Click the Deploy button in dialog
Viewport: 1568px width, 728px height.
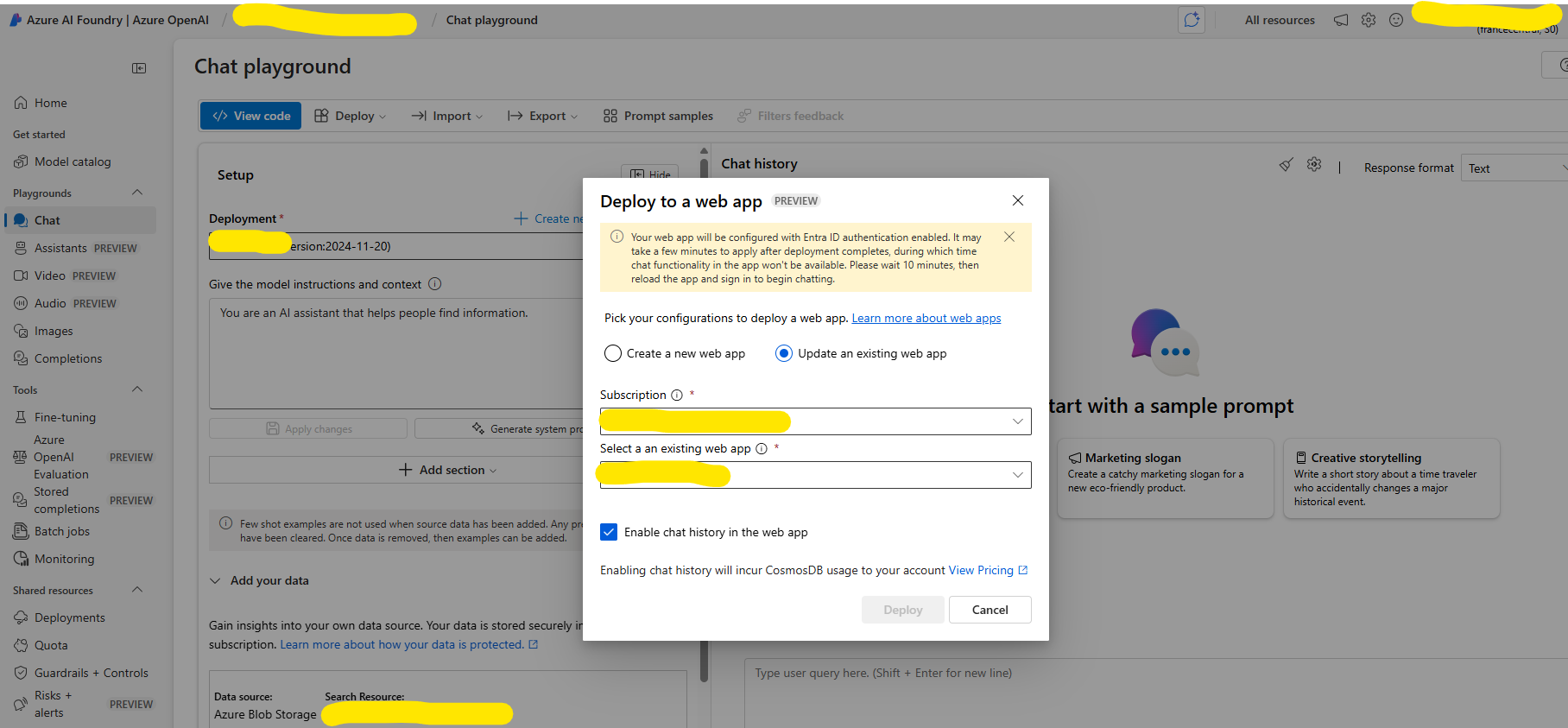[x=902, y=610]
